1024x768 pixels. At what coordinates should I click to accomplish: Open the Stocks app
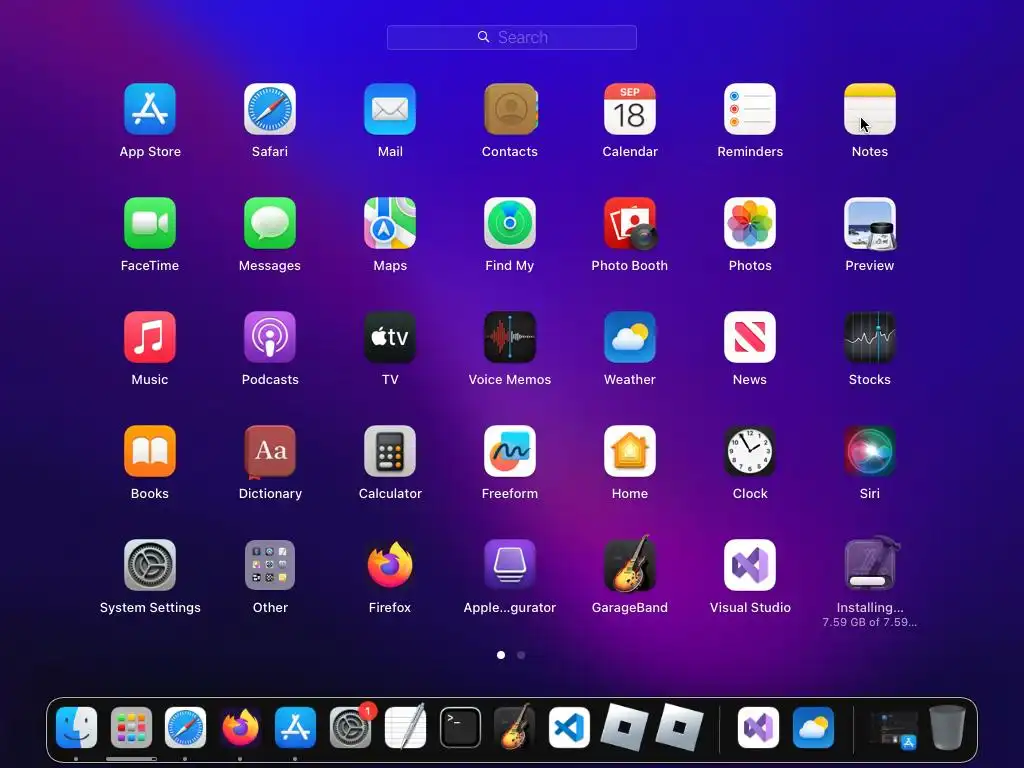coord(870,337)
